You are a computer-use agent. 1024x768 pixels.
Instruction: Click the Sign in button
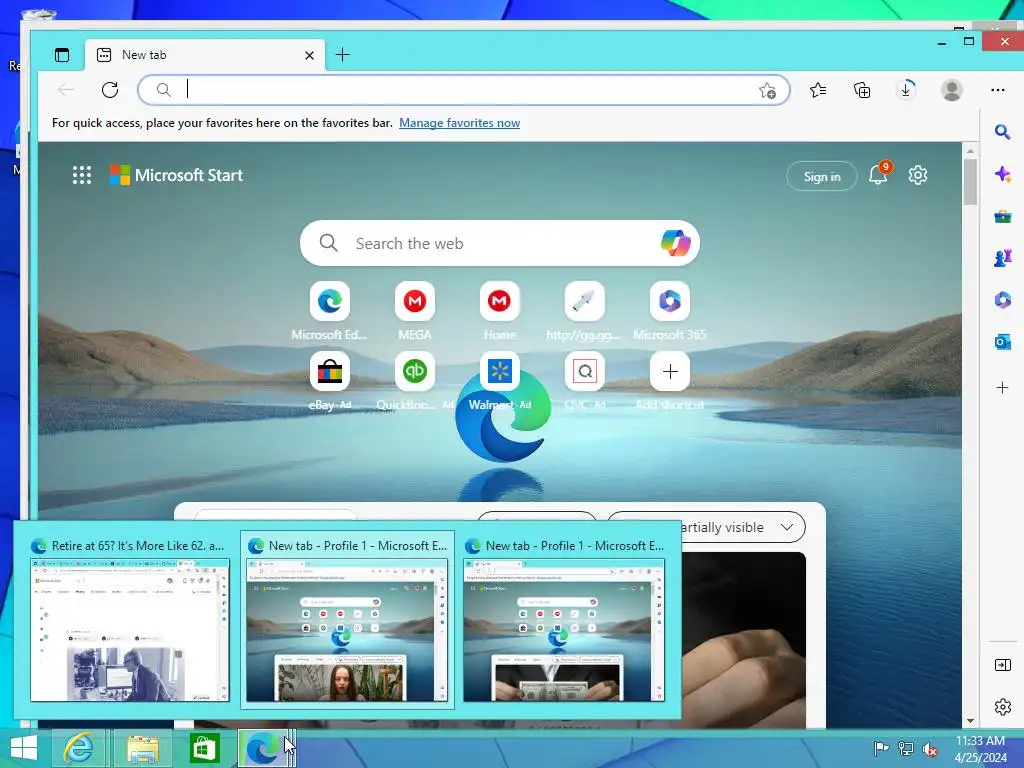pos(822,176)
